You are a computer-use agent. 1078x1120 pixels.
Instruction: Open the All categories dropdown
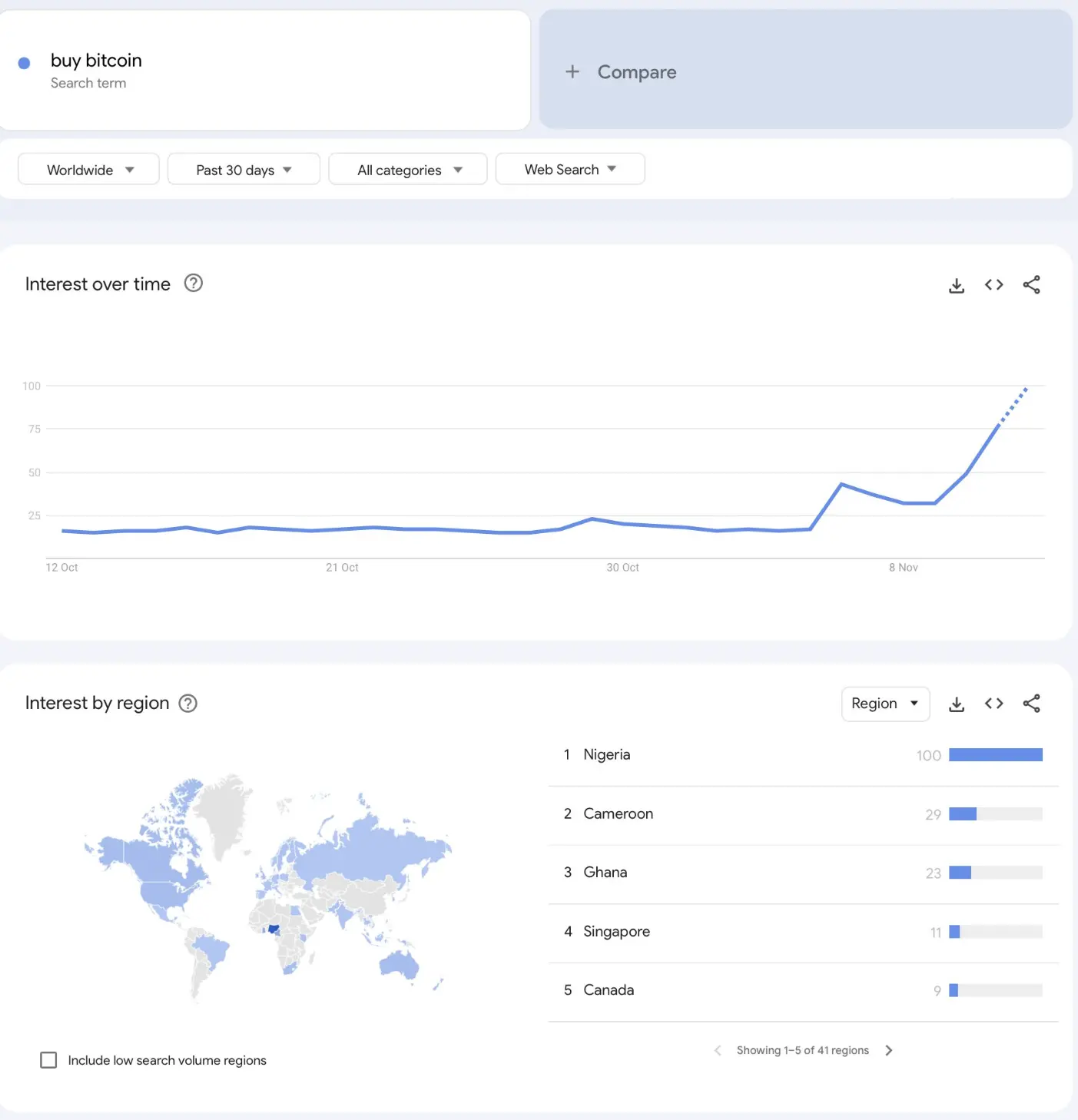408,170
